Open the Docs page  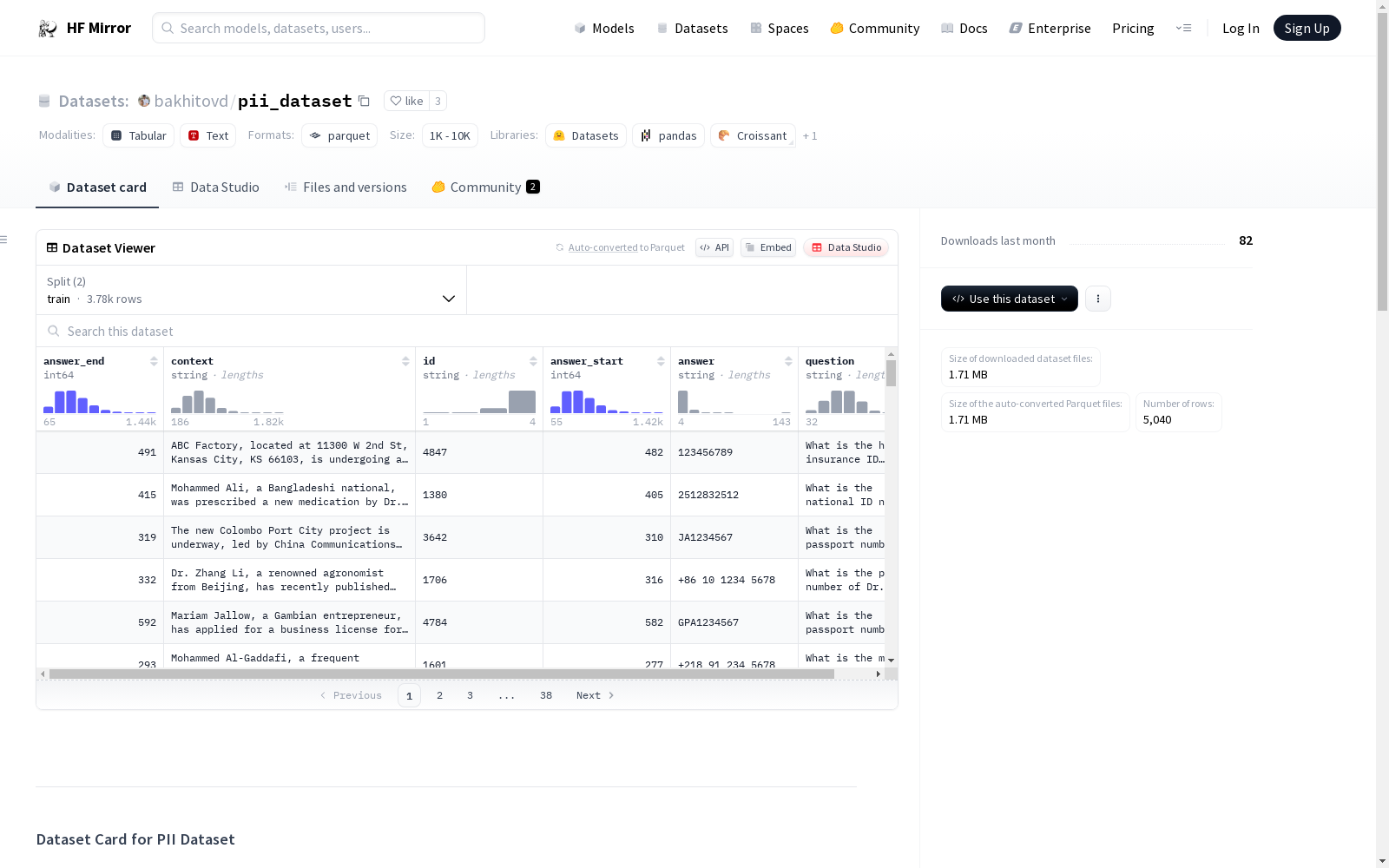pyautogui.click(x=964, y=29)
